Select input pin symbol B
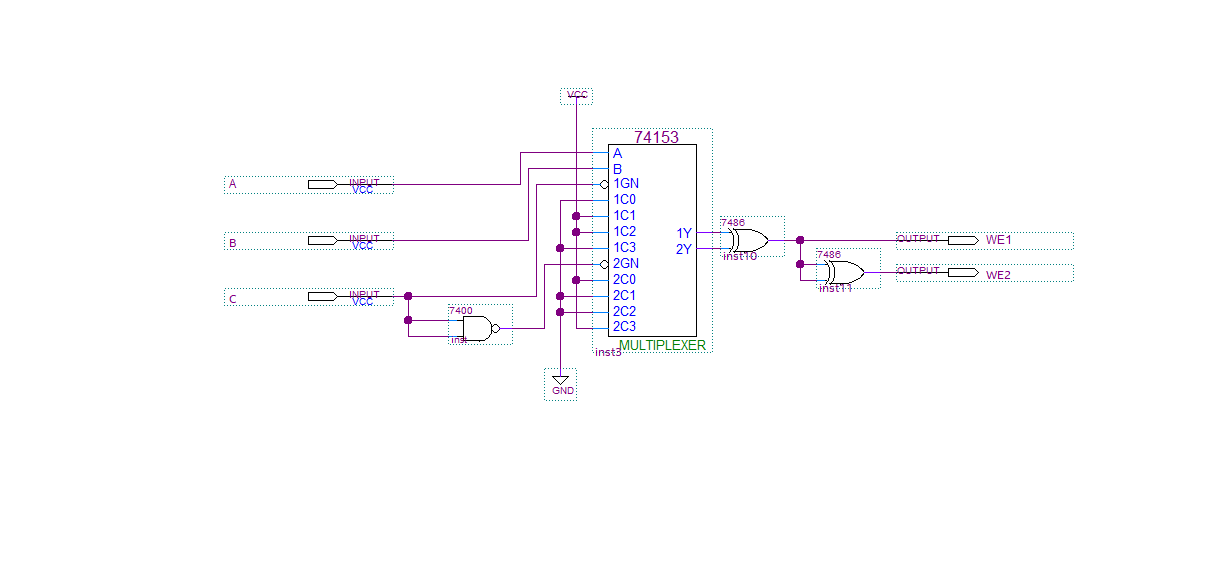This screenshot has width=1205, height=569. 322,241
